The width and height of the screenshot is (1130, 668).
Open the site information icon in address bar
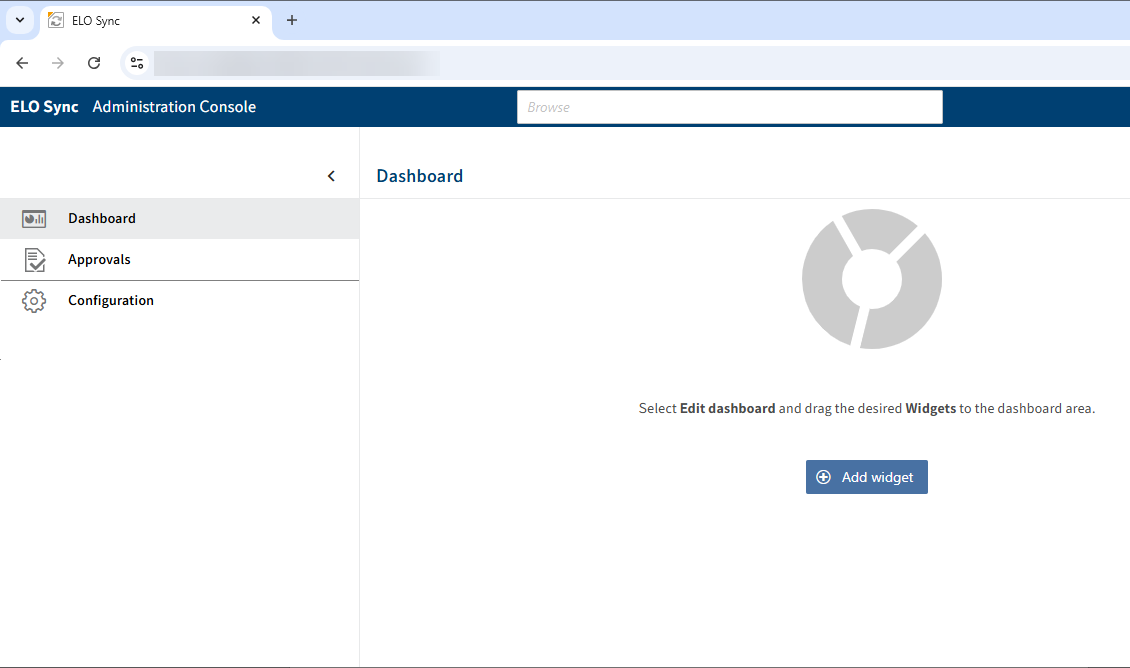point(137,63)
